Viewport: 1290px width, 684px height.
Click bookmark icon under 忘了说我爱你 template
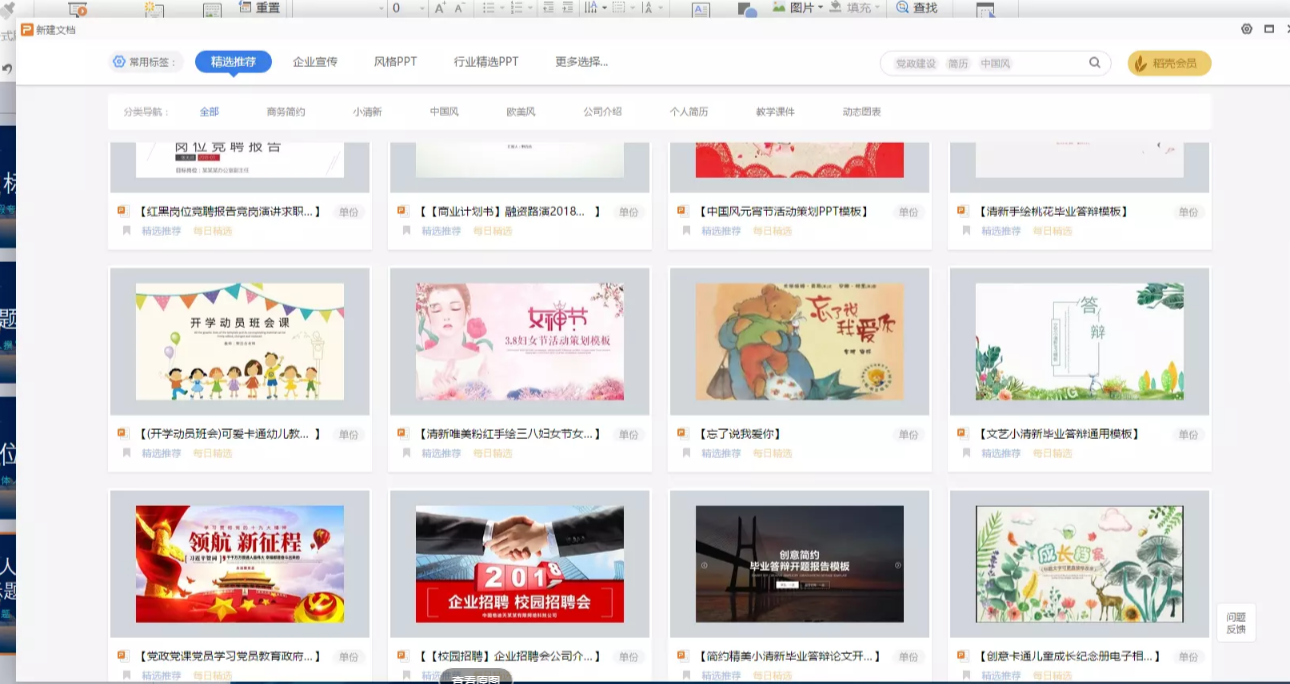tap(686, 453)
